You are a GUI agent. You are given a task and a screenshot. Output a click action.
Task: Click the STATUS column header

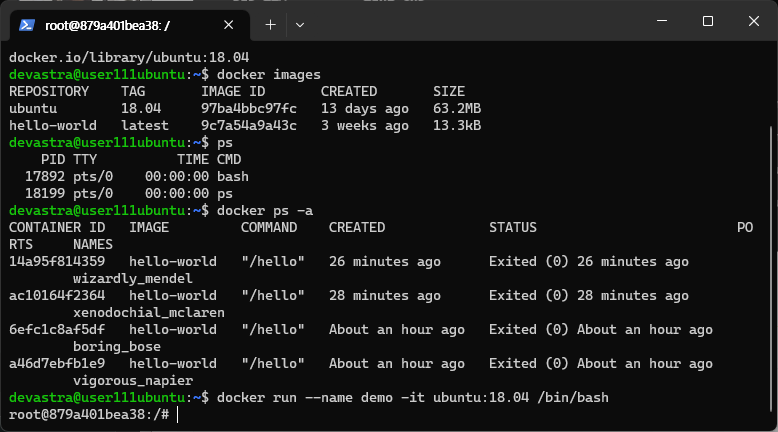click(513, 228)
